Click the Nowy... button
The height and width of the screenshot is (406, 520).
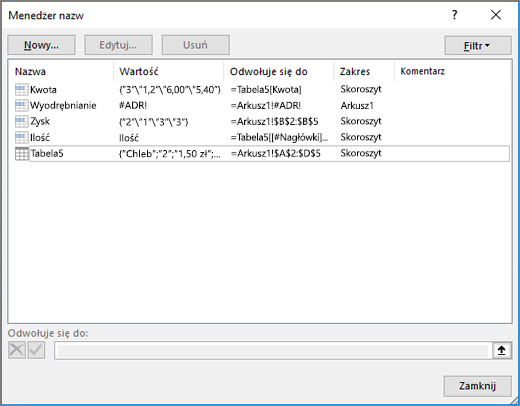pyautogui.click(x=41, y=45)
